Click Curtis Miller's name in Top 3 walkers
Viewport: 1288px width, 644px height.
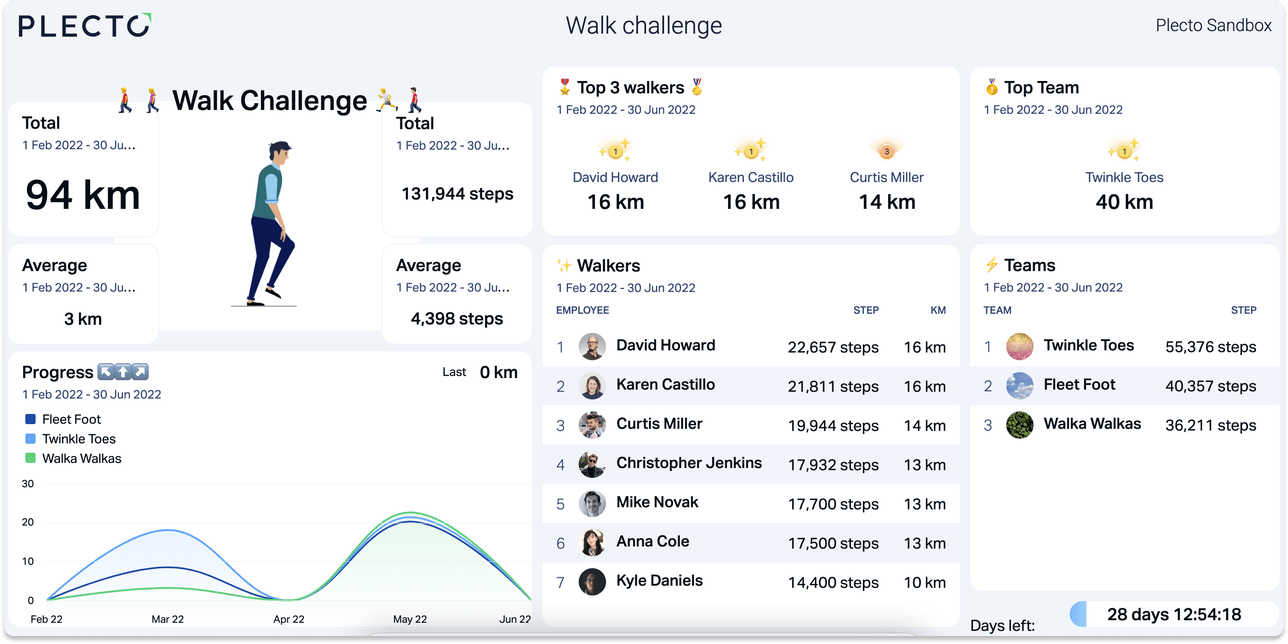(x=887, y=177)
